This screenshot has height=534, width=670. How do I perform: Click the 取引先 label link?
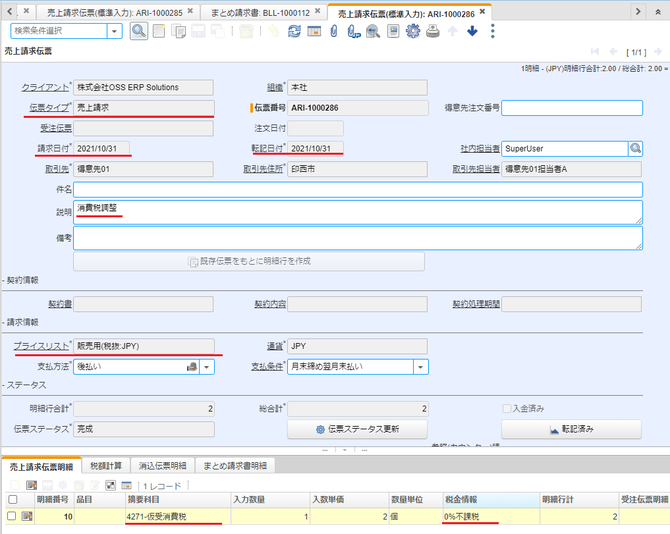click(x=57, y=169)
